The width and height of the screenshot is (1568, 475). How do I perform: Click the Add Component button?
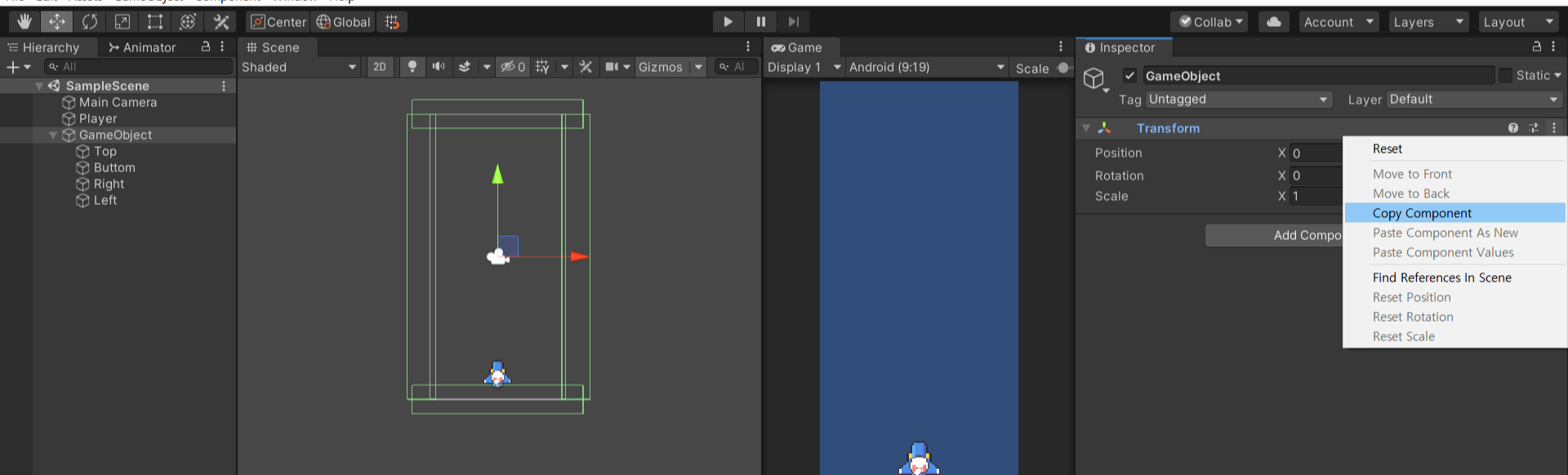(x=1274, y=235)
